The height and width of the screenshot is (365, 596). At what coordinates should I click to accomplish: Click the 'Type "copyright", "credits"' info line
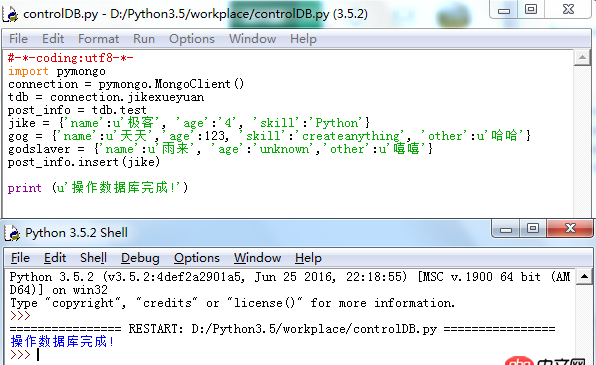pyautogui.click(x=232, y=303)
